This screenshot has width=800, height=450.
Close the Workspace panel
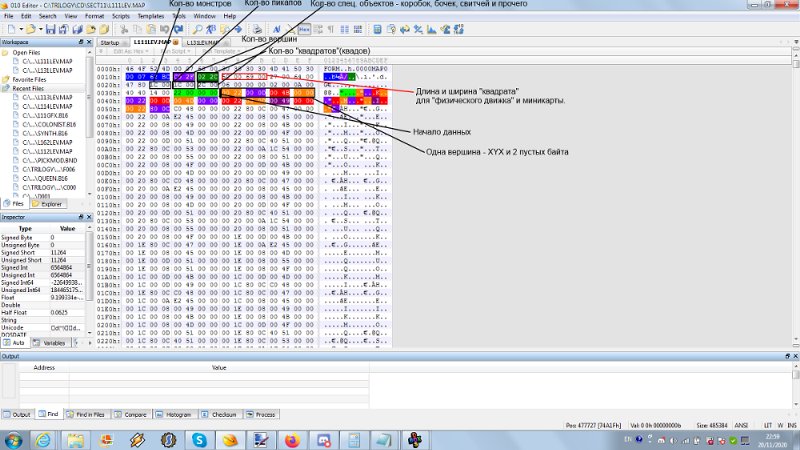coord(89,42)
